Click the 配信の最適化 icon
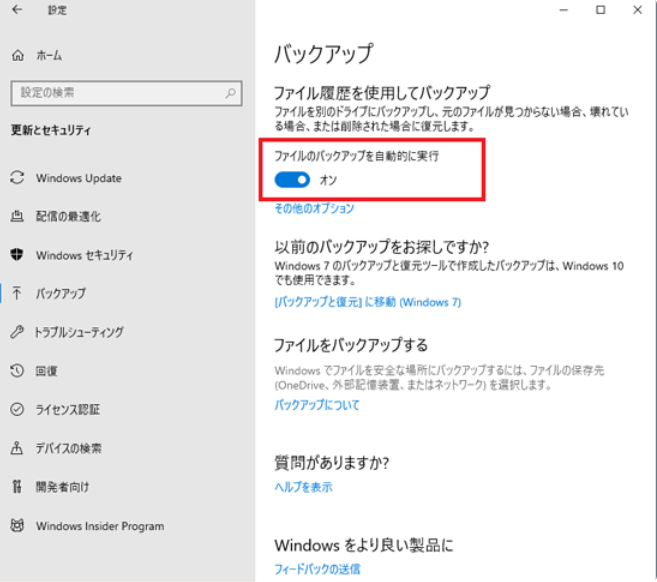The width and height of the screenshot is (657, 582). click(x=17, y=216)
